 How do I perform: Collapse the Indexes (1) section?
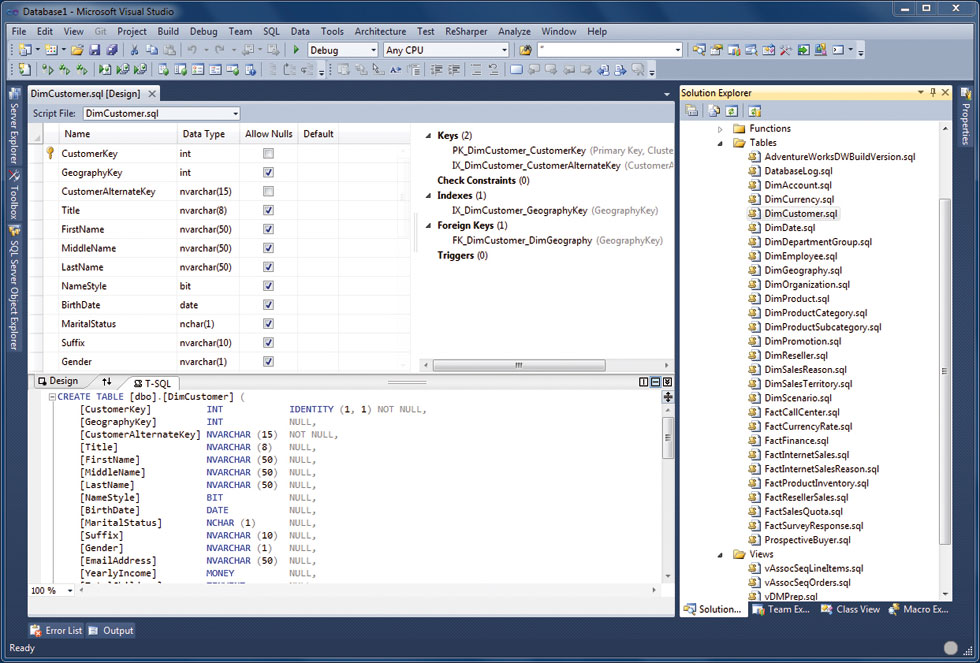[x=428, y=196]
